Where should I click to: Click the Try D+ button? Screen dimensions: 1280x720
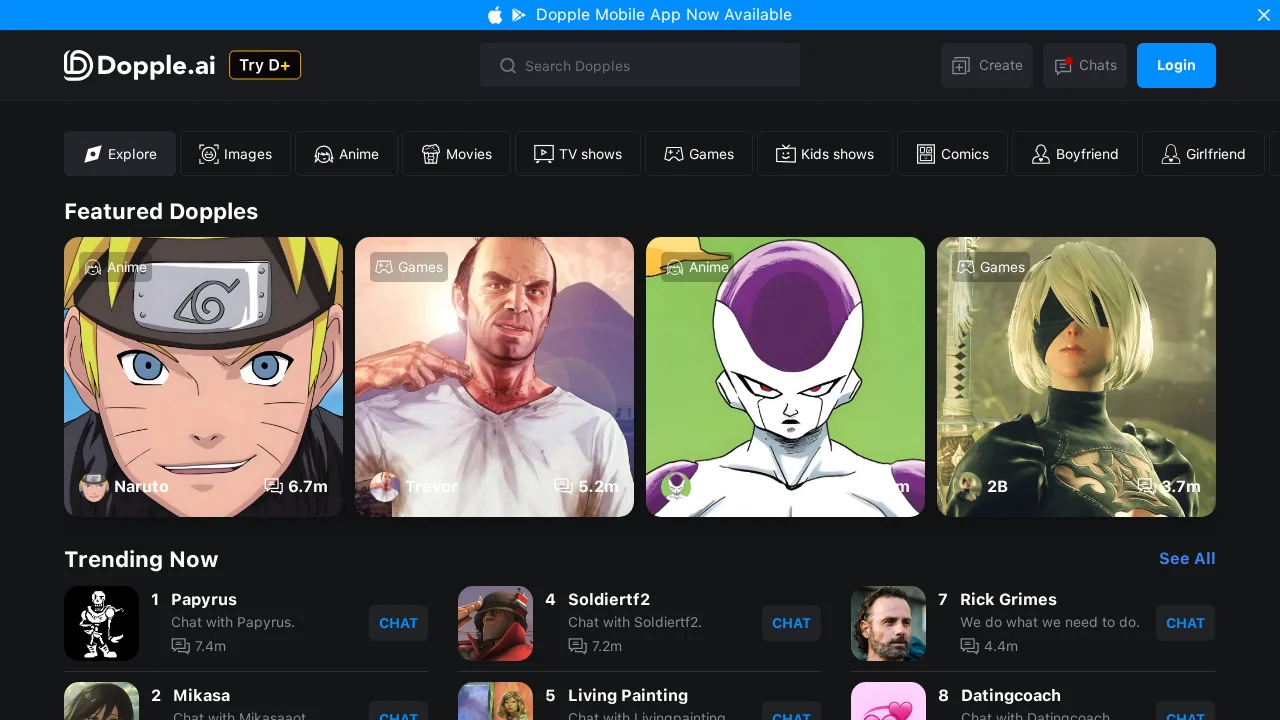click(x=265, y=65)
